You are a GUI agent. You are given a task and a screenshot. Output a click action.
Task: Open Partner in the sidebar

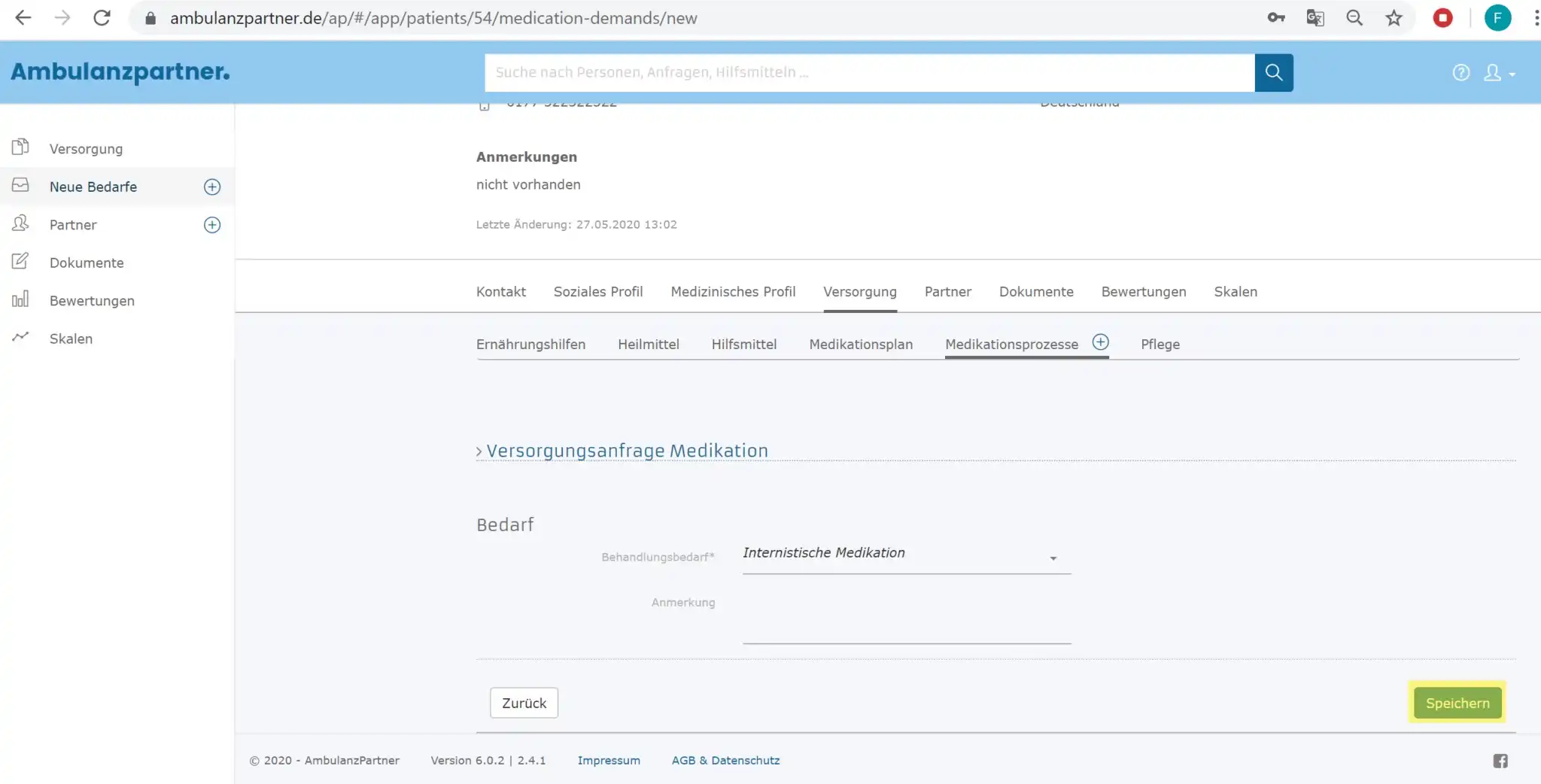73,225
